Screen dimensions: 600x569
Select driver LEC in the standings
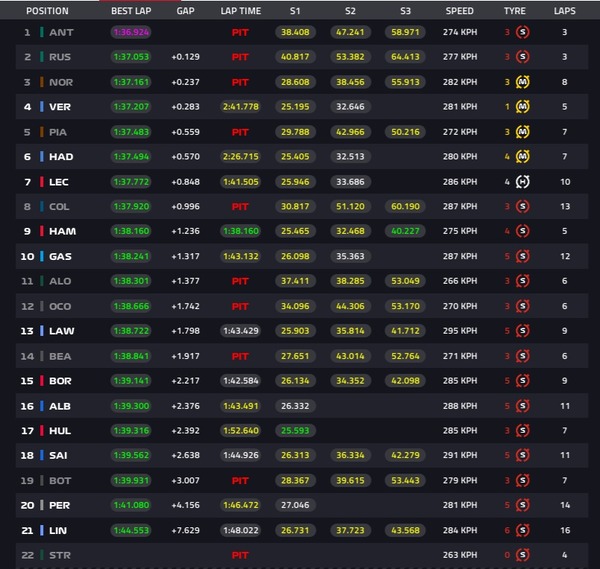point(59,182)
